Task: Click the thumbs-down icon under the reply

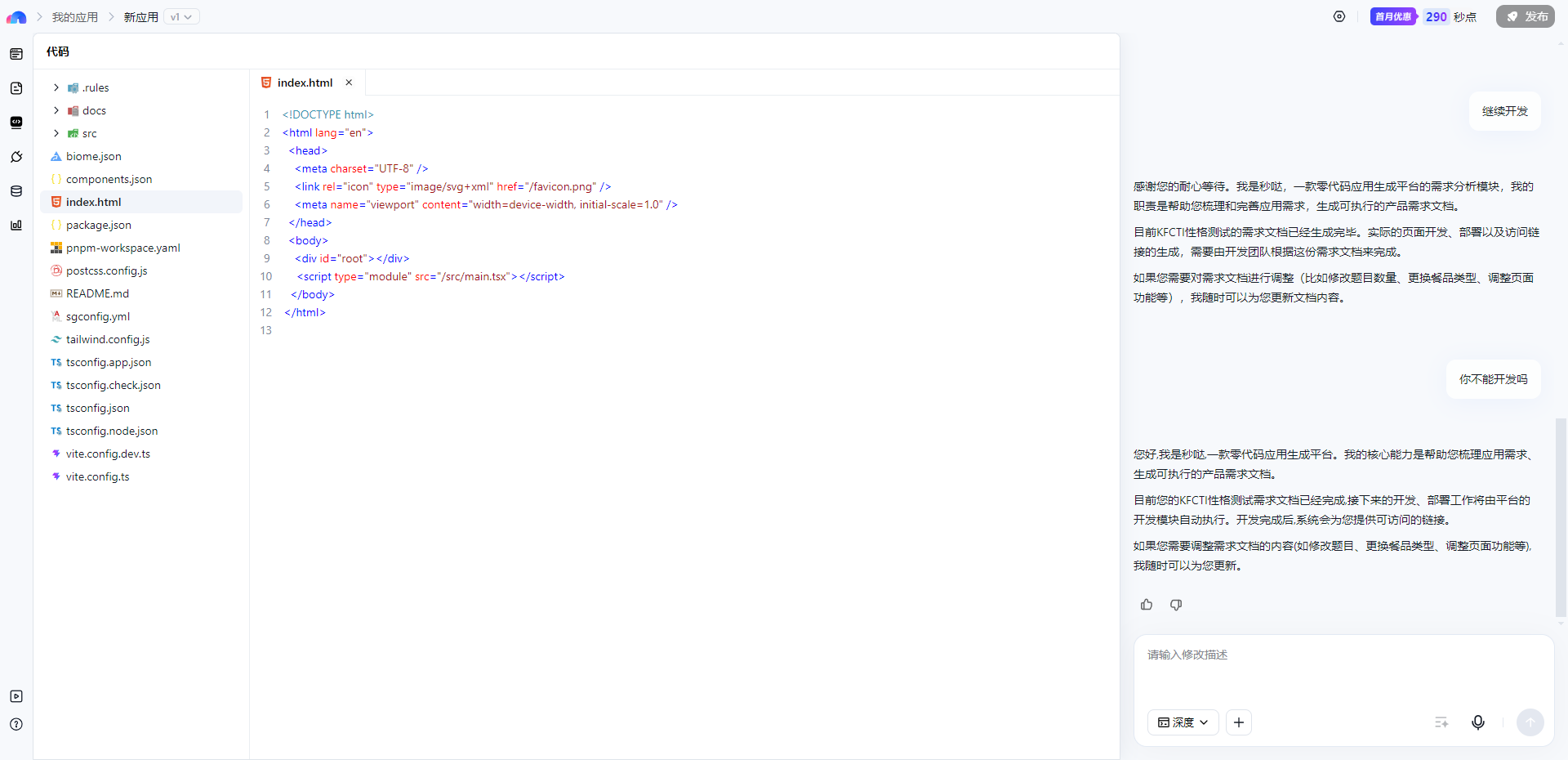Action: [x=1176, y=605]
